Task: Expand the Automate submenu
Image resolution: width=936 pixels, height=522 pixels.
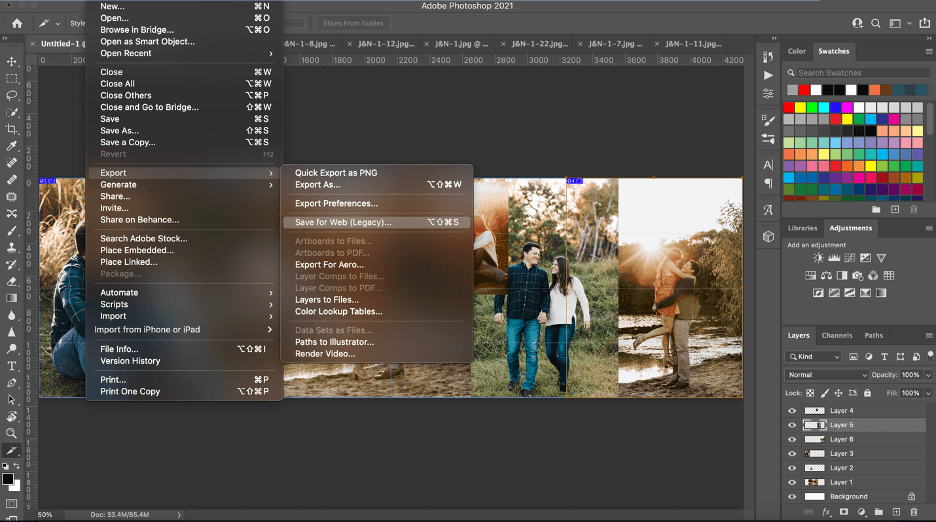Action: [184, 293]
